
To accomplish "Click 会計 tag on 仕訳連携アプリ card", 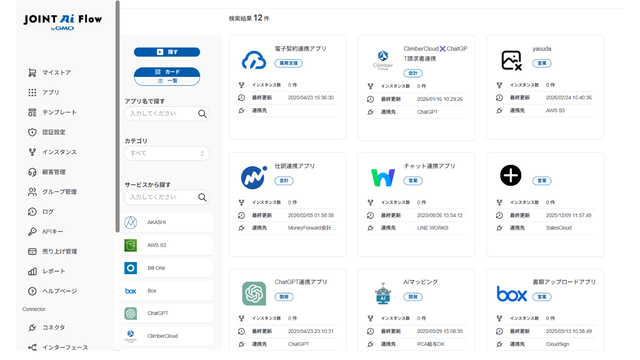I will click(x=284, y=181).
